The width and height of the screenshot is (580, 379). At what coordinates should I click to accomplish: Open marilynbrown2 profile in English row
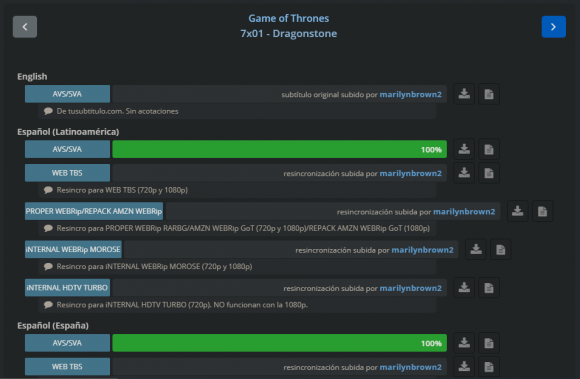point(411,94)
